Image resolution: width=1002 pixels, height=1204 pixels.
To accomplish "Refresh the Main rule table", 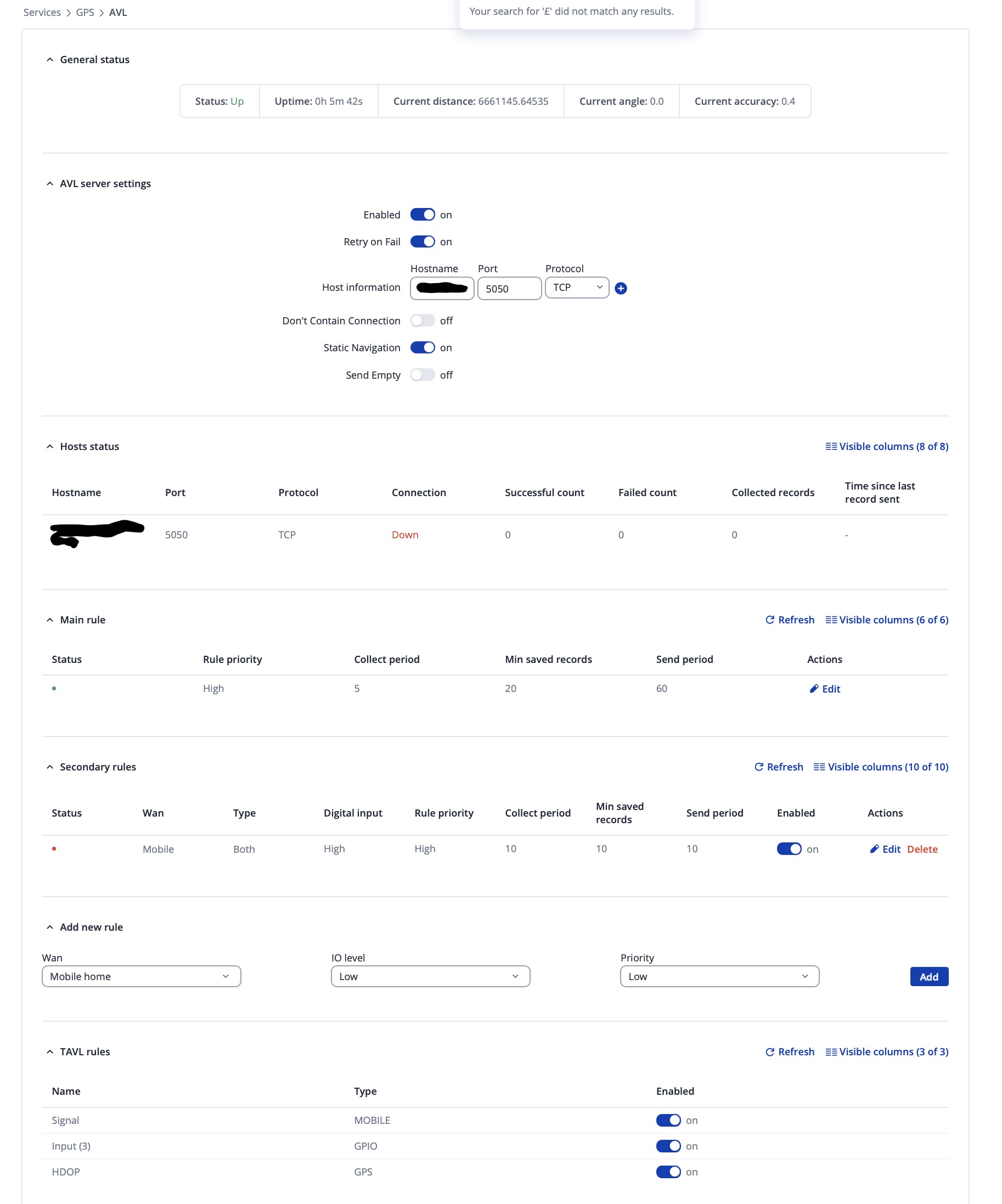I will [x=789, y=620].
